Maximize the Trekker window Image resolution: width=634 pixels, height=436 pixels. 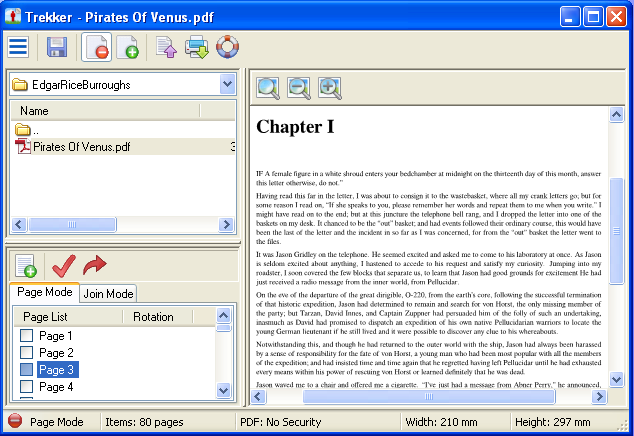coord(593,17)
